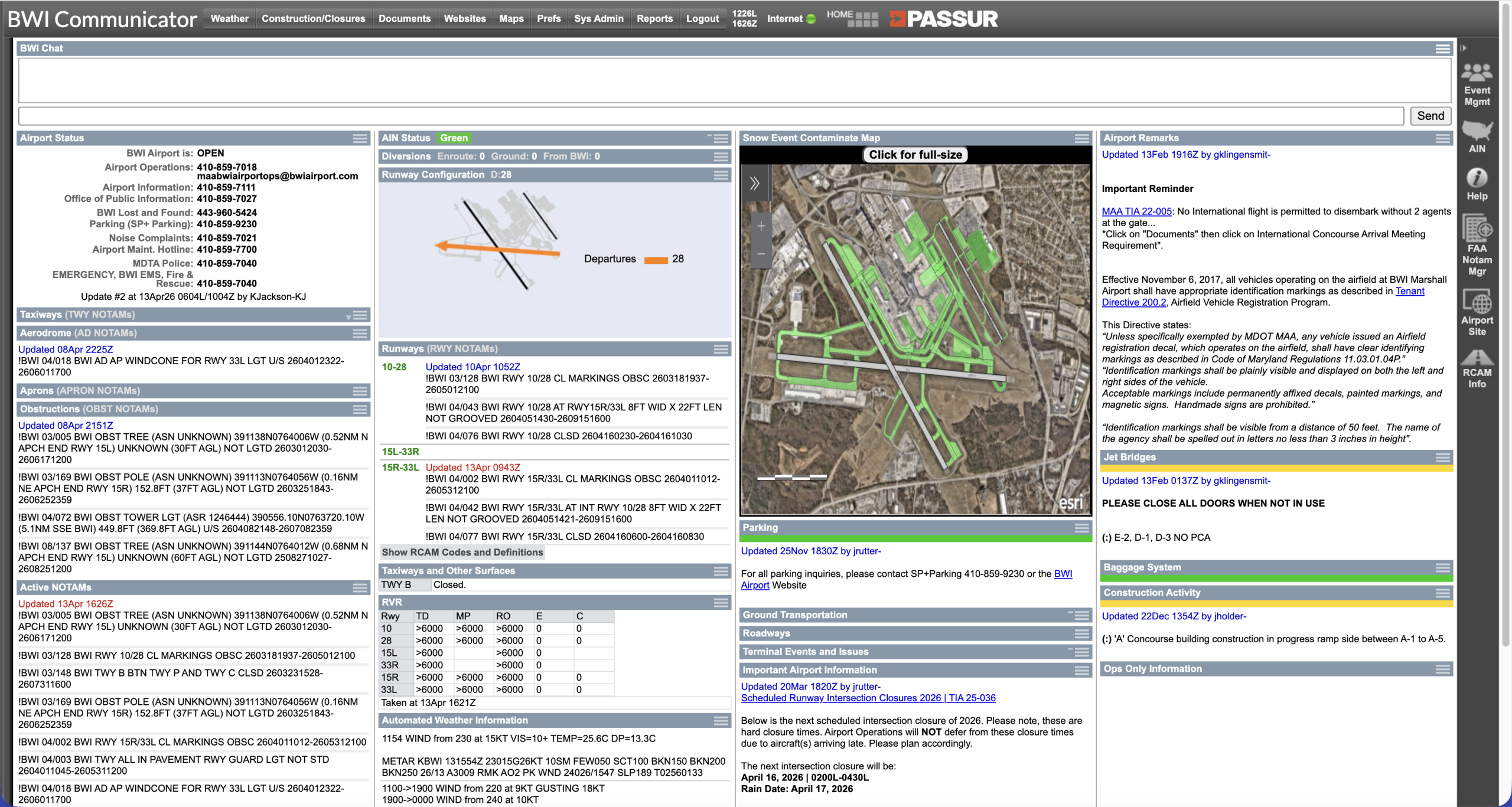The image size is (1512, 807).
Task: Click the HOME grid icon
Action: tap(862, 19)
